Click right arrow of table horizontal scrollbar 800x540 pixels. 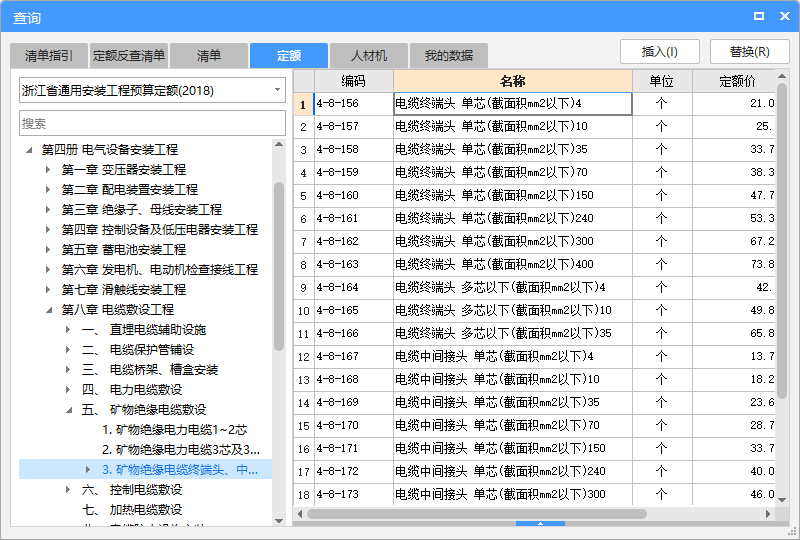[x=768, y=514]
